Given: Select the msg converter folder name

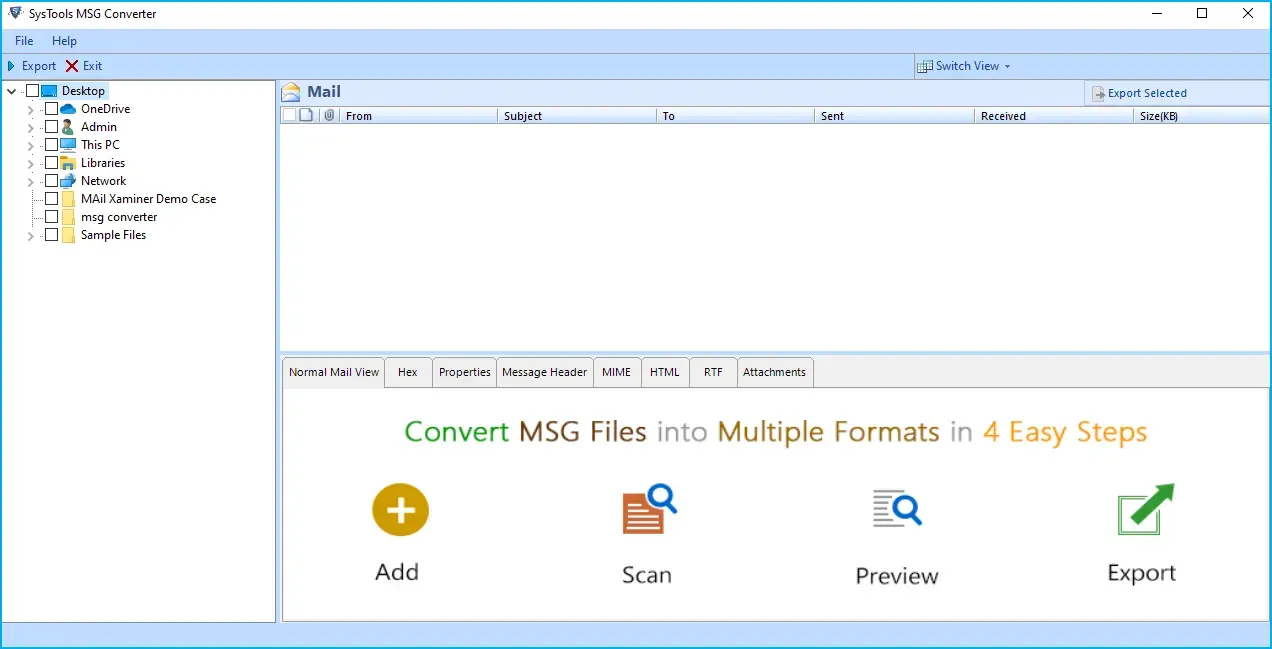Looking at the screenshot, I should [119, 217].
